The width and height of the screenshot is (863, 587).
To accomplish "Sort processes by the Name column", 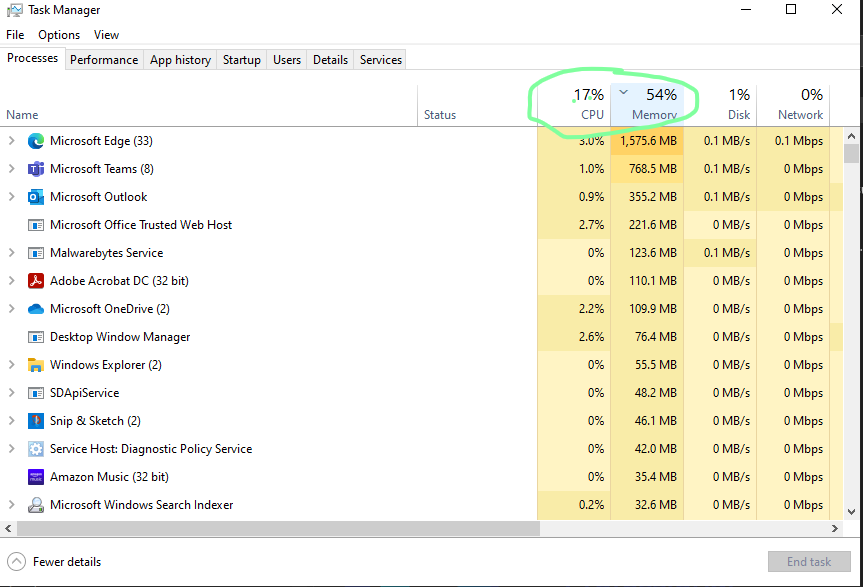I will 209,106.
